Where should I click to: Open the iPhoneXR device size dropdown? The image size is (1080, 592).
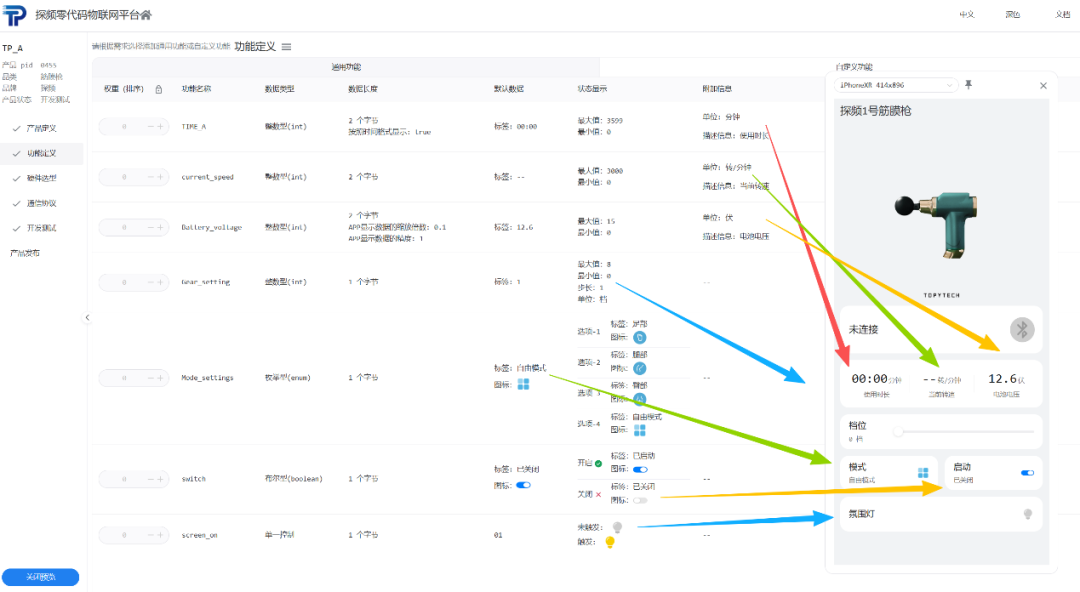pyautogui.click(x=896, y=85)
